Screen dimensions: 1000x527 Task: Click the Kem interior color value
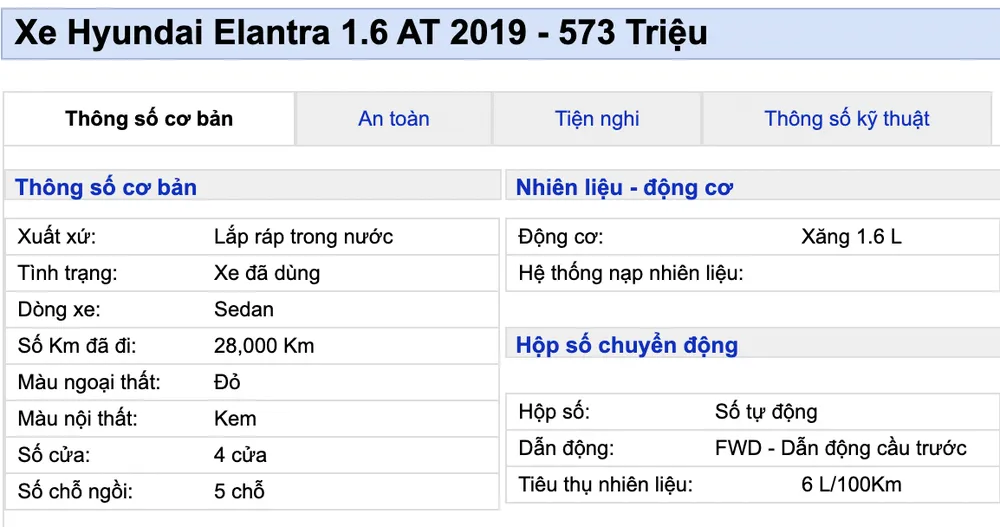coord(234,419)
